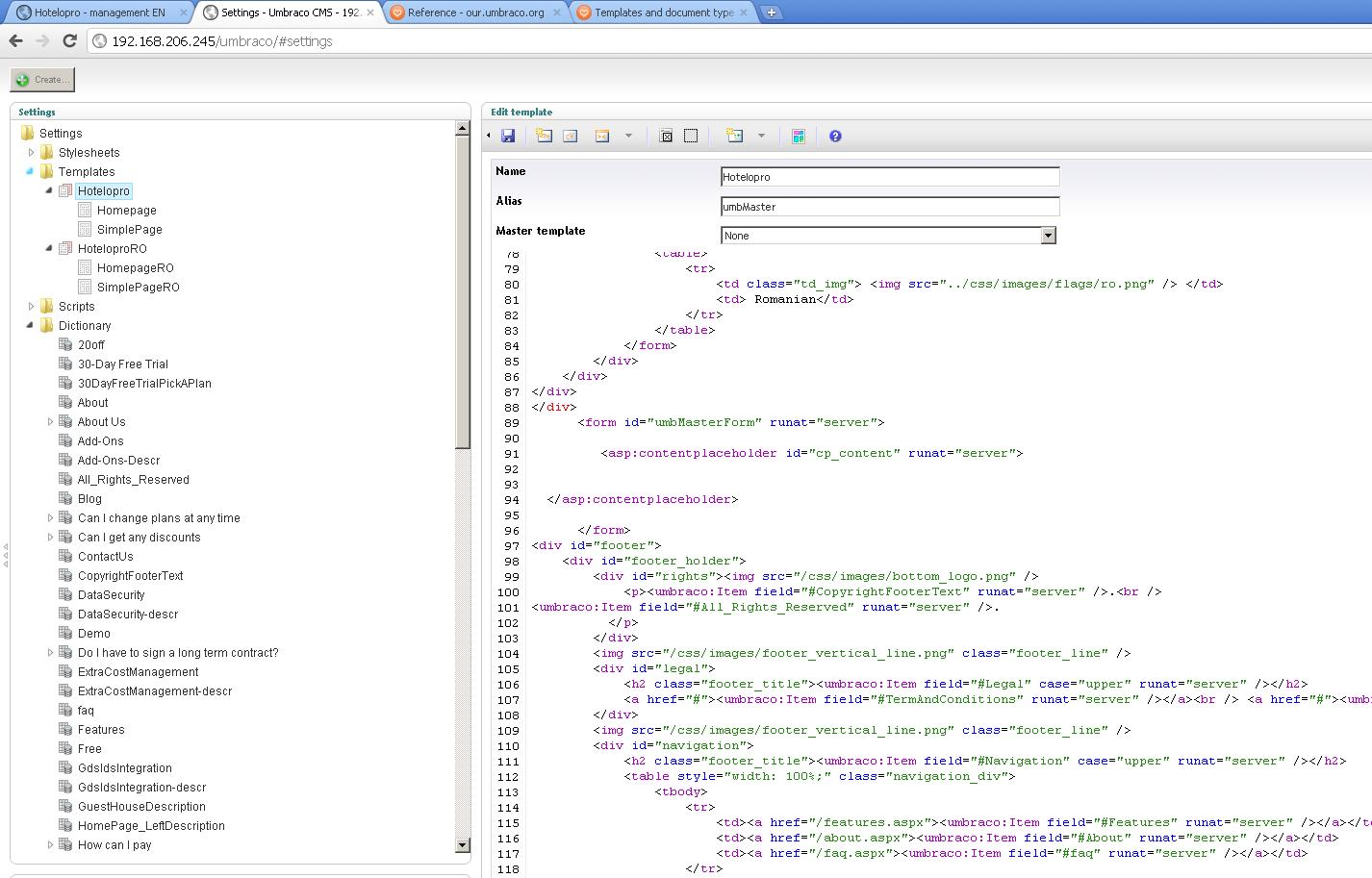The image size is (1372, 878).
Task: Select the CopyrightFooterText dictionary item
Action: pyautogui.click(x=130, y=575)
